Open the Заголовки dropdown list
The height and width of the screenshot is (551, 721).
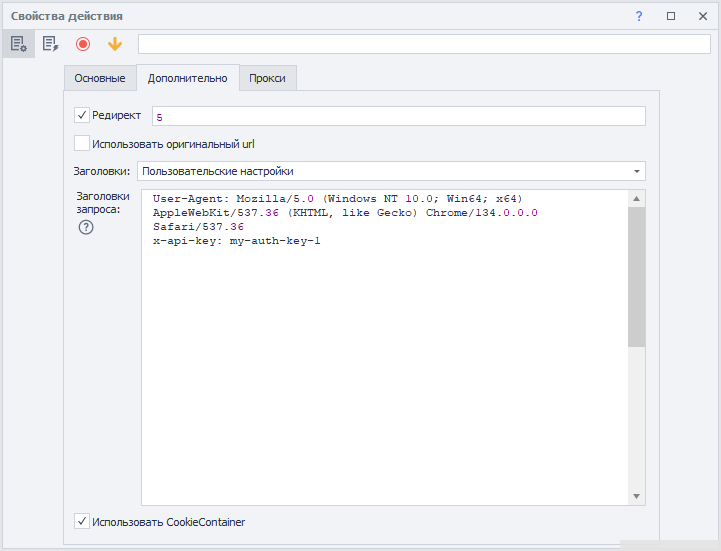tap(637, 171)
